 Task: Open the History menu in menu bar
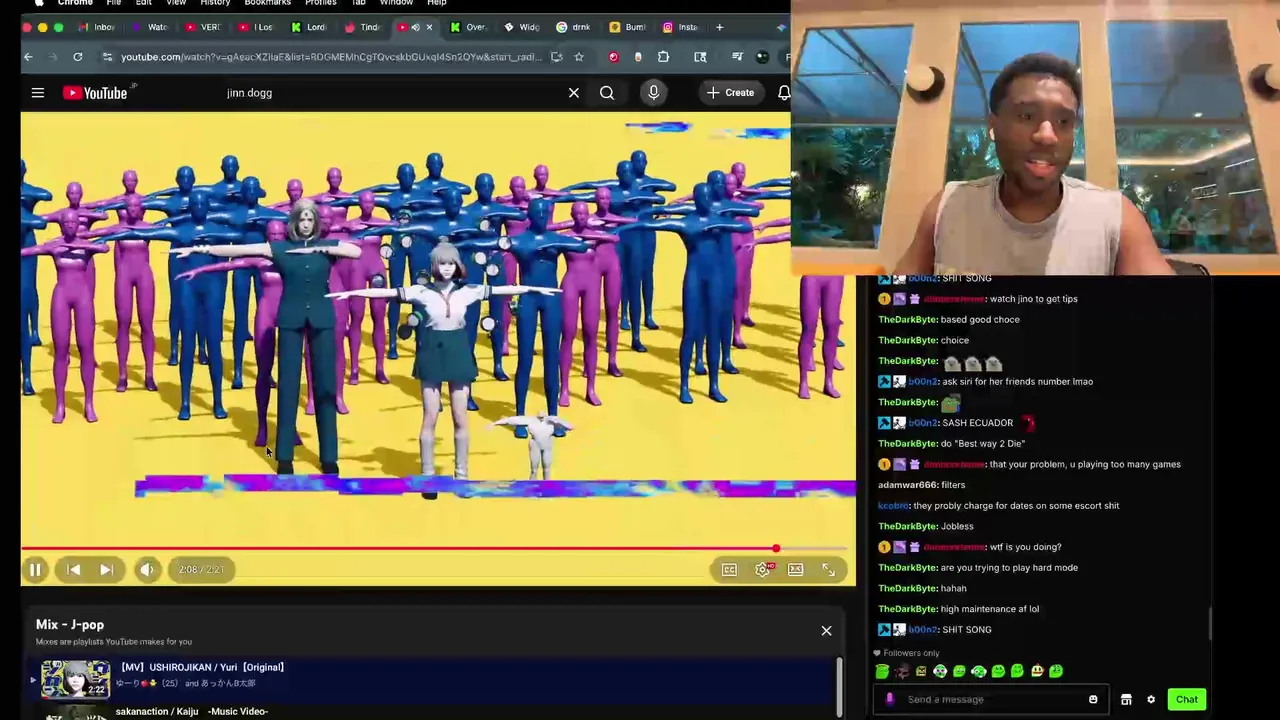tap(215, 3)
